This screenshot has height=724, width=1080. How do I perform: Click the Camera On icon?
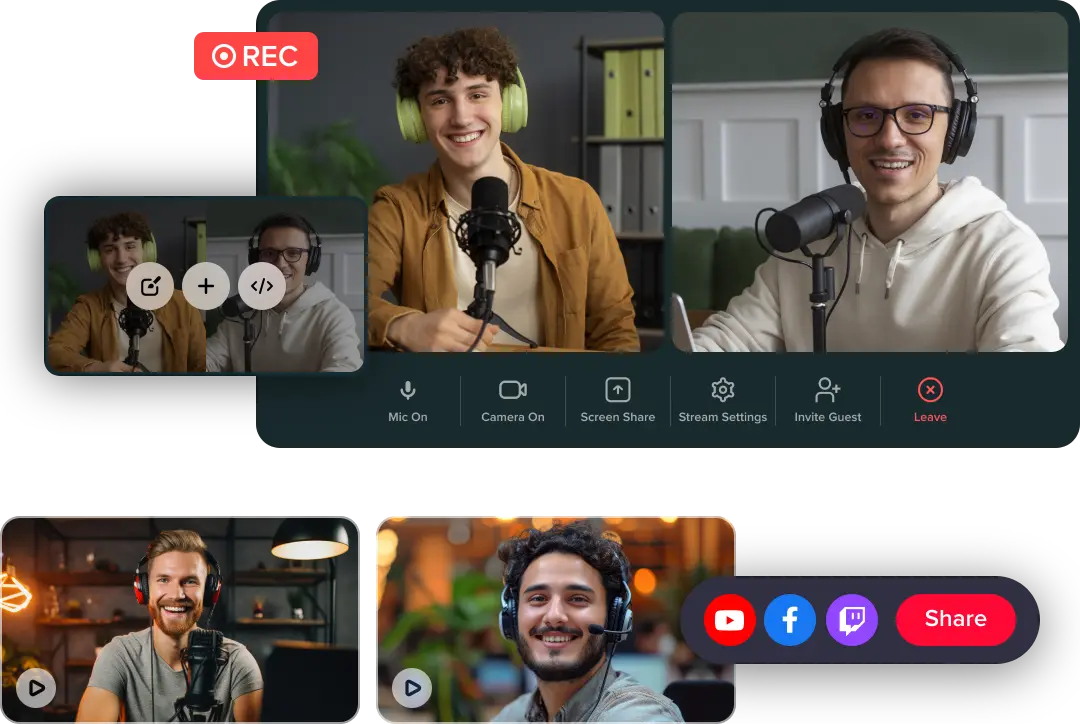[512, 390]
